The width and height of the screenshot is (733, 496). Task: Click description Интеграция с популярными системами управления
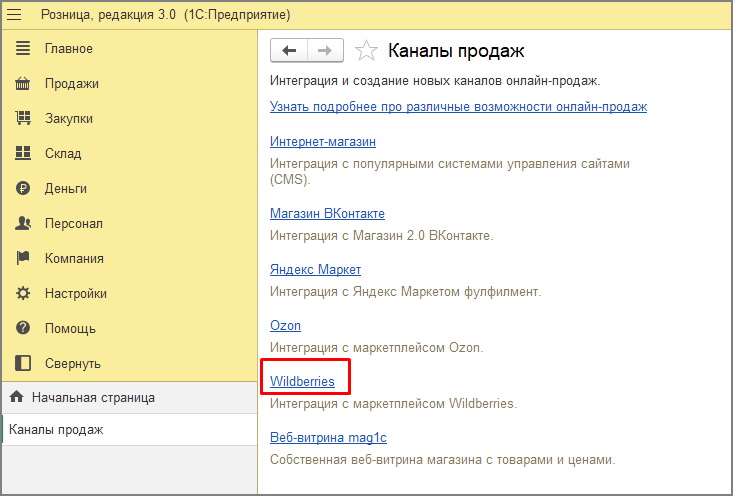coord(450,172)
